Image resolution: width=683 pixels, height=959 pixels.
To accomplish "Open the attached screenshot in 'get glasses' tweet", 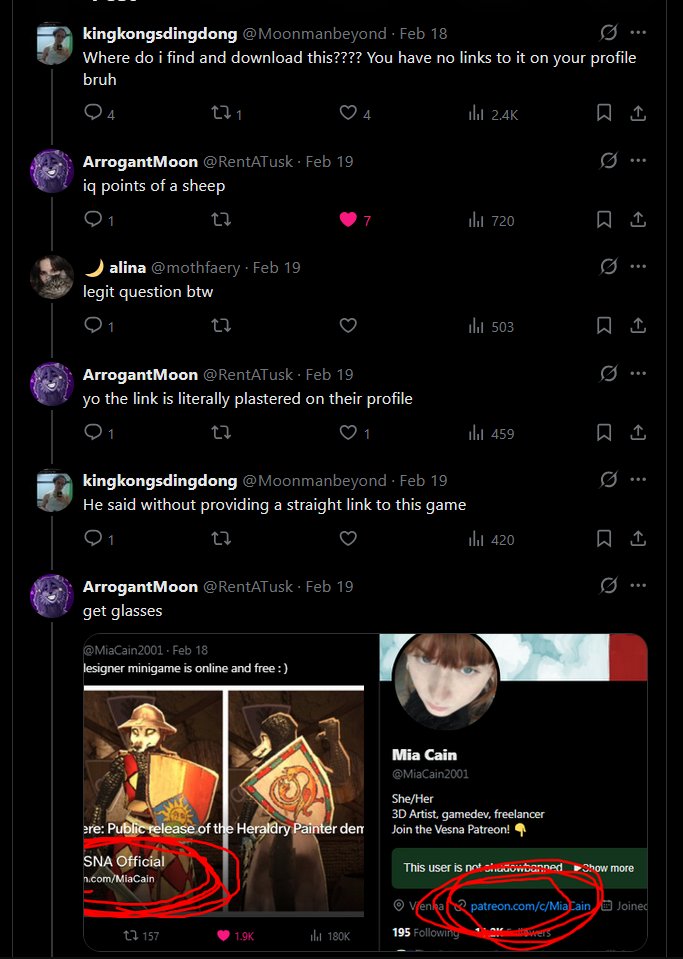I will click(365, 792).
